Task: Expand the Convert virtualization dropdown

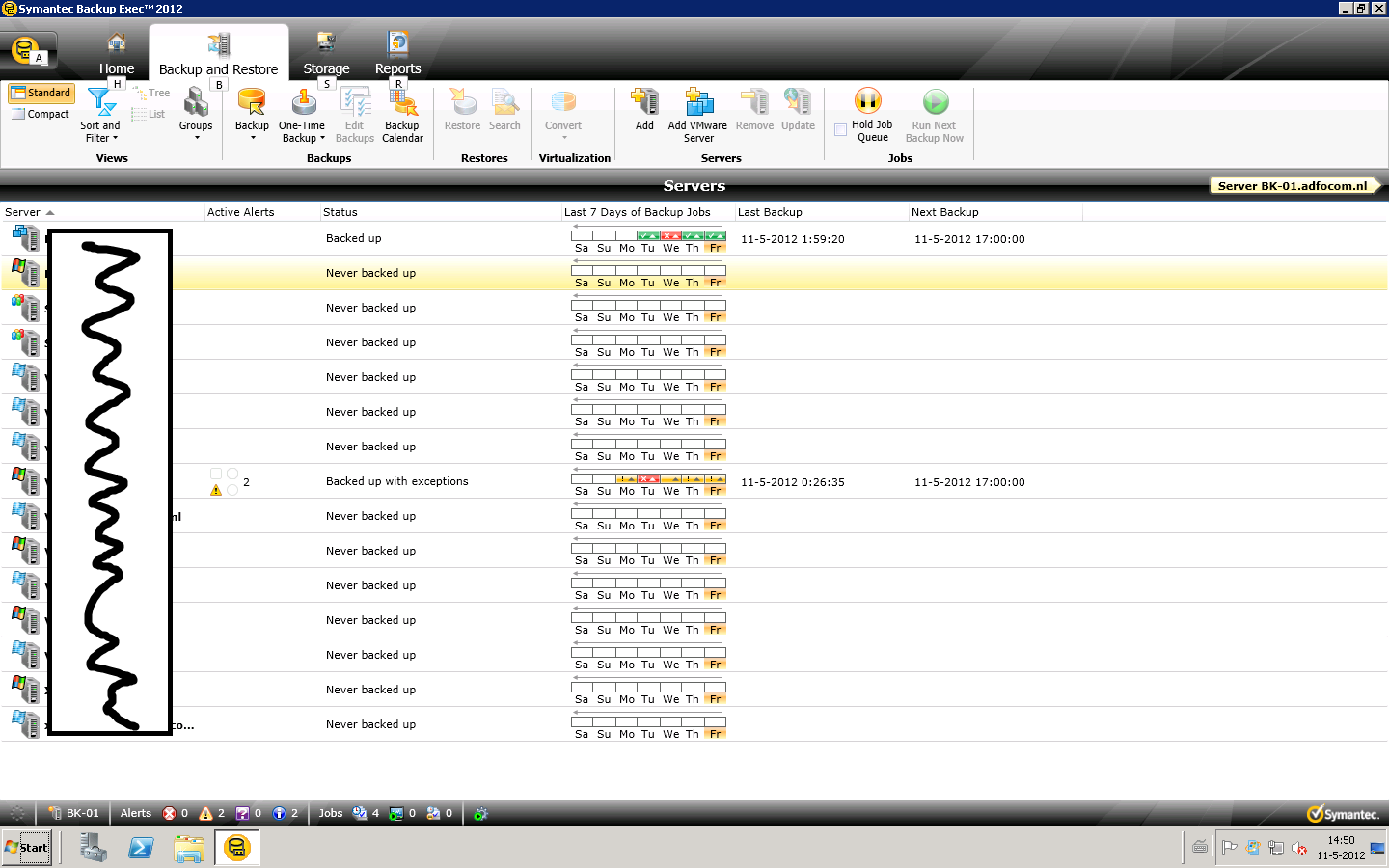Action: [x=563, y=115]
